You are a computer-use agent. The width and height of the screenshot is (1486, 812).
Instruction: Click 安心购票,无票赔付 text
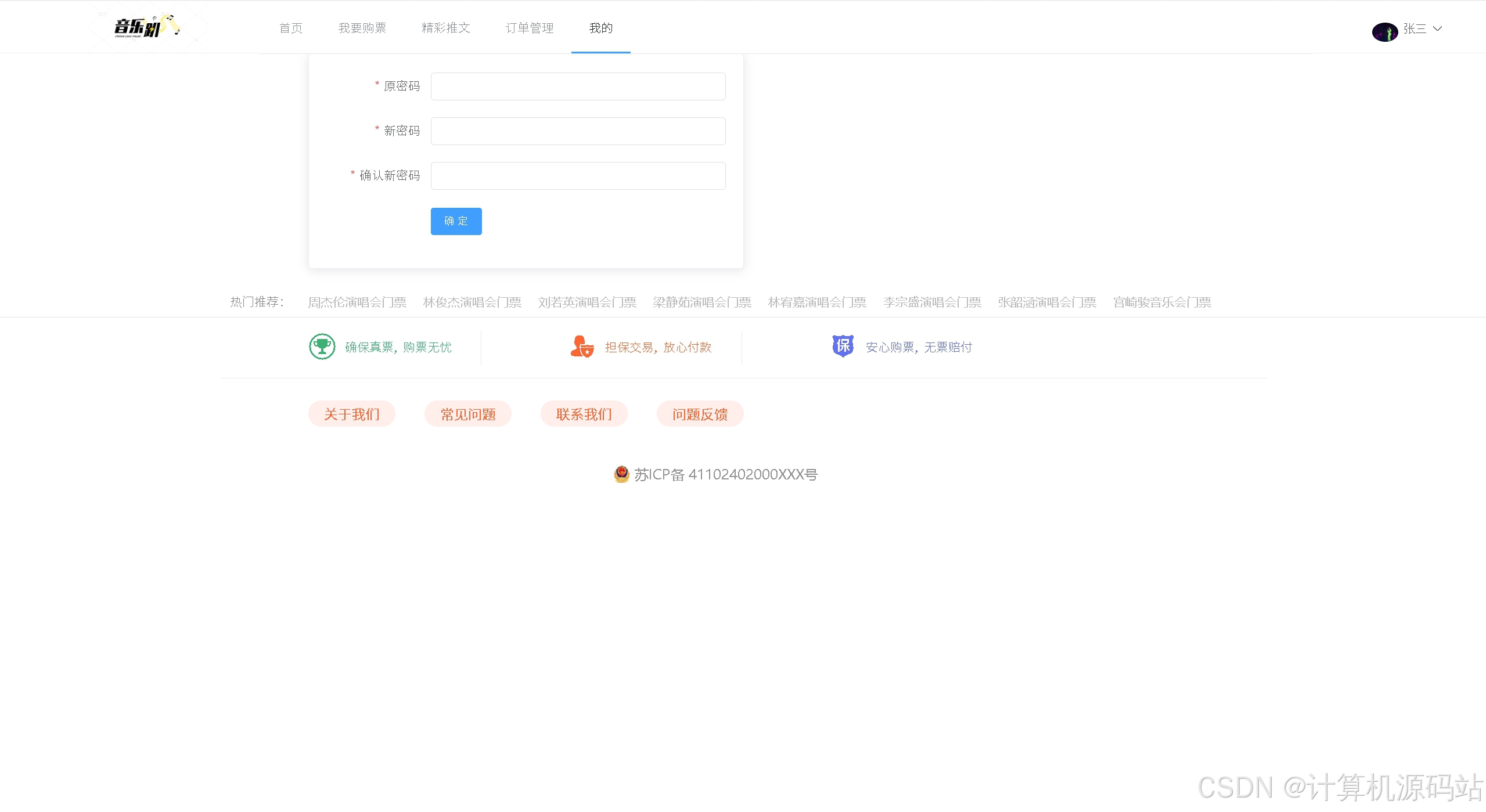click(919, 347)
